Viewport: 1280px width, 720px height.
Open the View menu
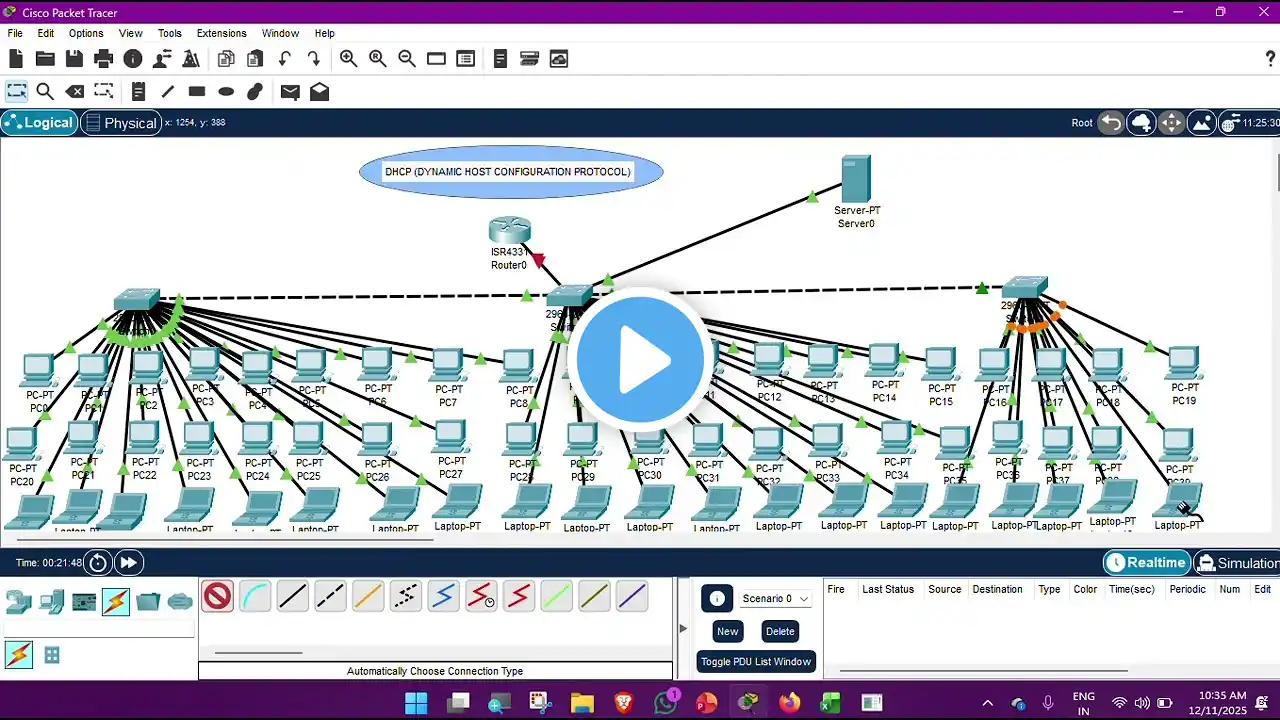[131, 33]
